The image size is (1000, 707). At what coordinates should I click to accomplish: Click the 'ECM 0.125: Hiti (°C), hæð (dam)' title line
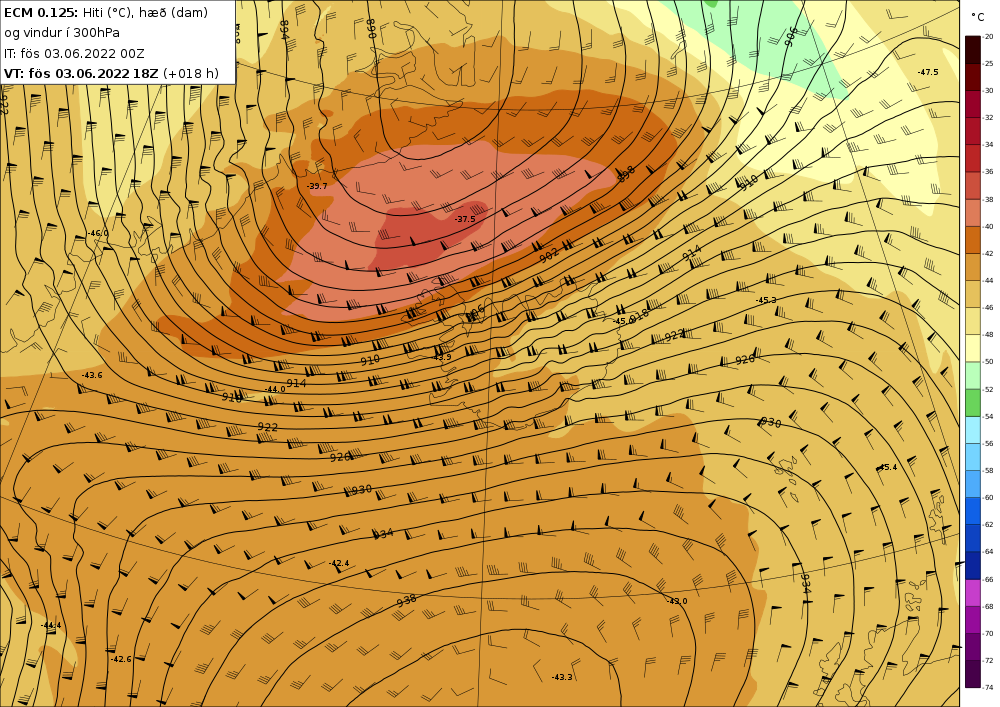coord(106,13)
